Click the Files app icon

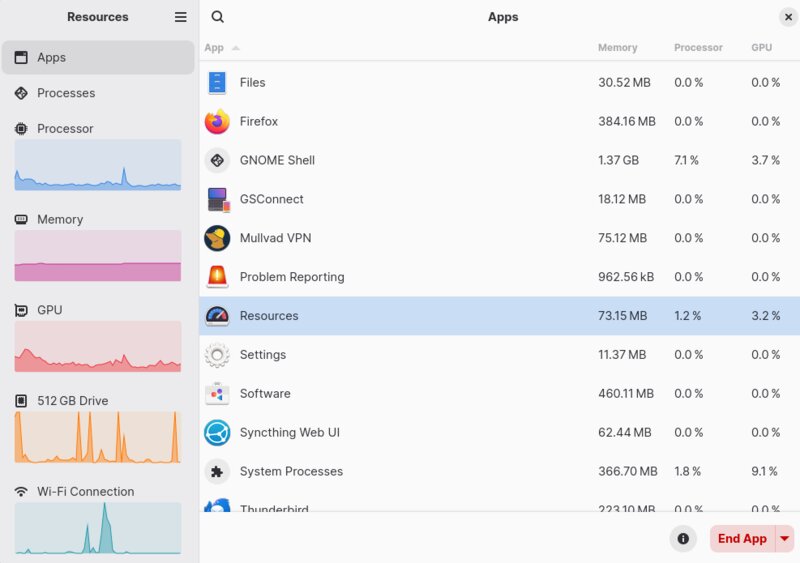(217, 83)
